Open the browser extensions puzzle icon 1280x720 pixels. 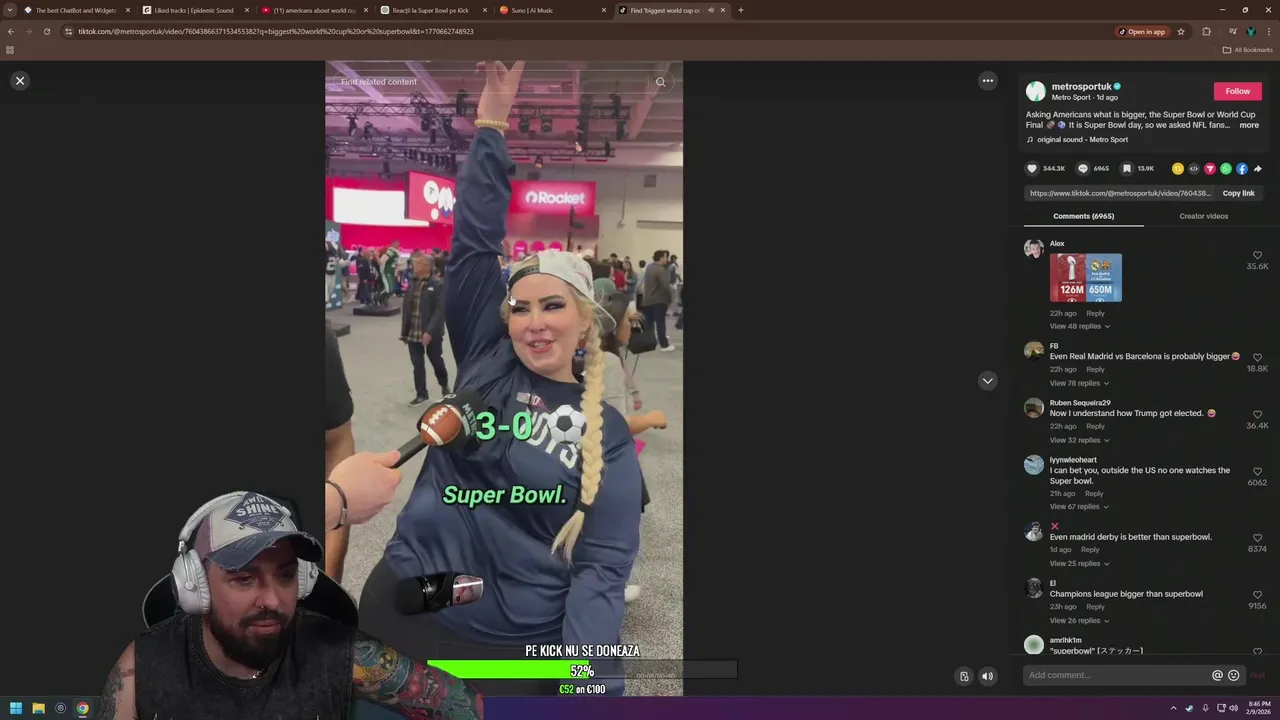(1206, 31)
